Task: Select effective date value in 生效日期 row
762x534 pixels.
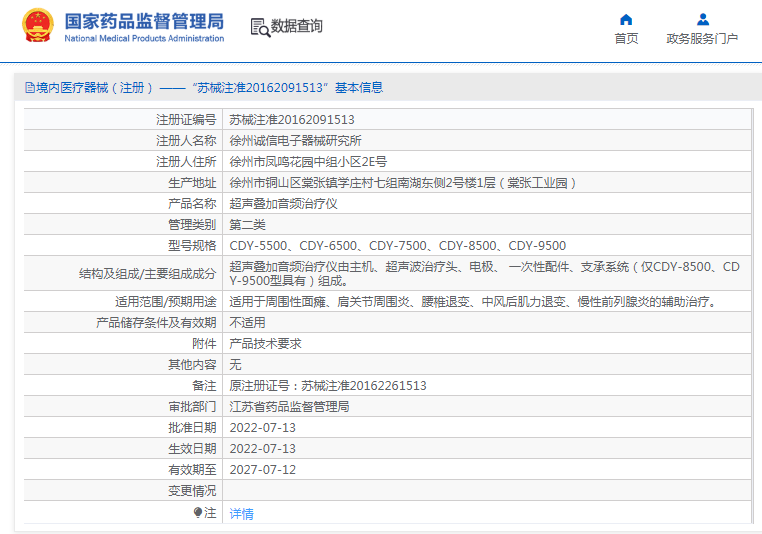Action: coord(262,448)
